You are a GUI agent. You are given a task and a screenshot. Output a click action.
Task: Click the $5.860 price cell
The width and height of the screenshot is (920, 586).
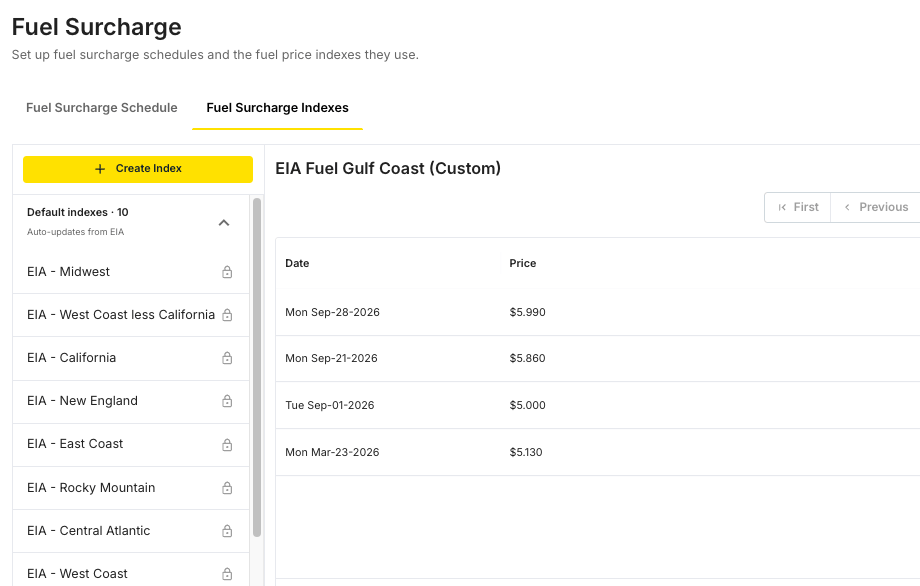(527, 358)
